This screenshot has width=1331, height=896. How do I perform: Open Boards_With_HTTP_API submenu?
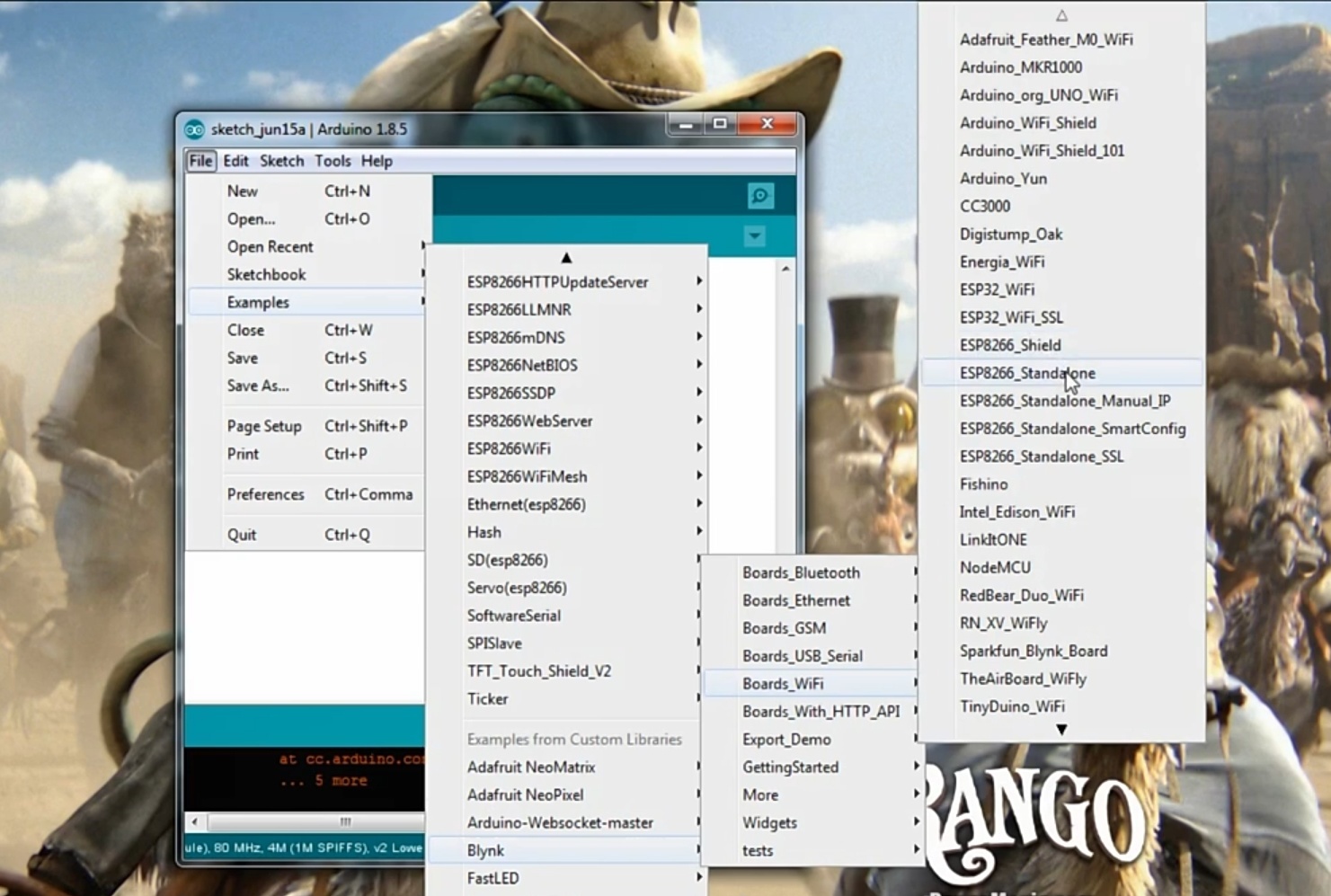[x=812, y=712]
